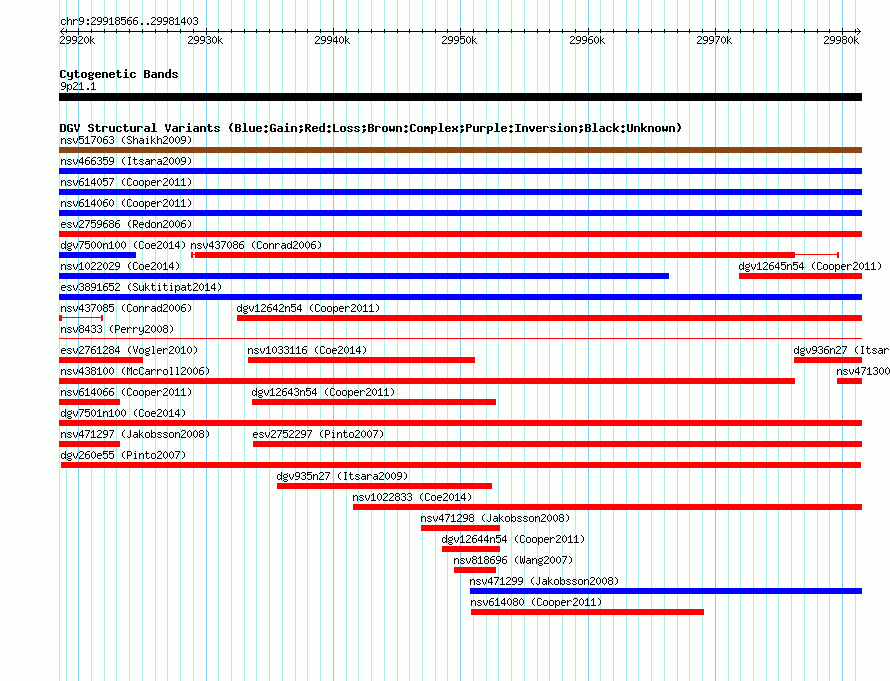Select the nsv466359 (Itsara2009) label
The height and width of the screenshot is (681, 890).
[126, 161]
